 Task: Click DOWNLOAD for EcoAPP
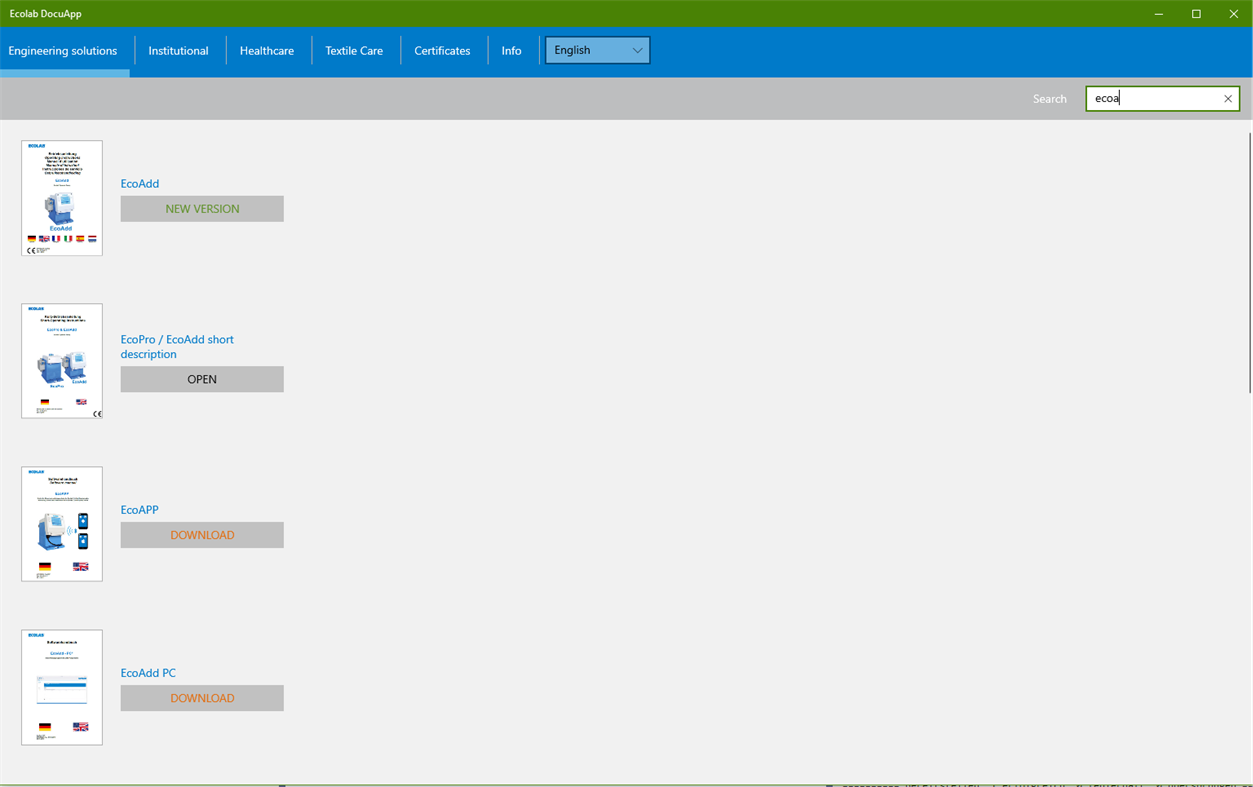coord(201,534)
